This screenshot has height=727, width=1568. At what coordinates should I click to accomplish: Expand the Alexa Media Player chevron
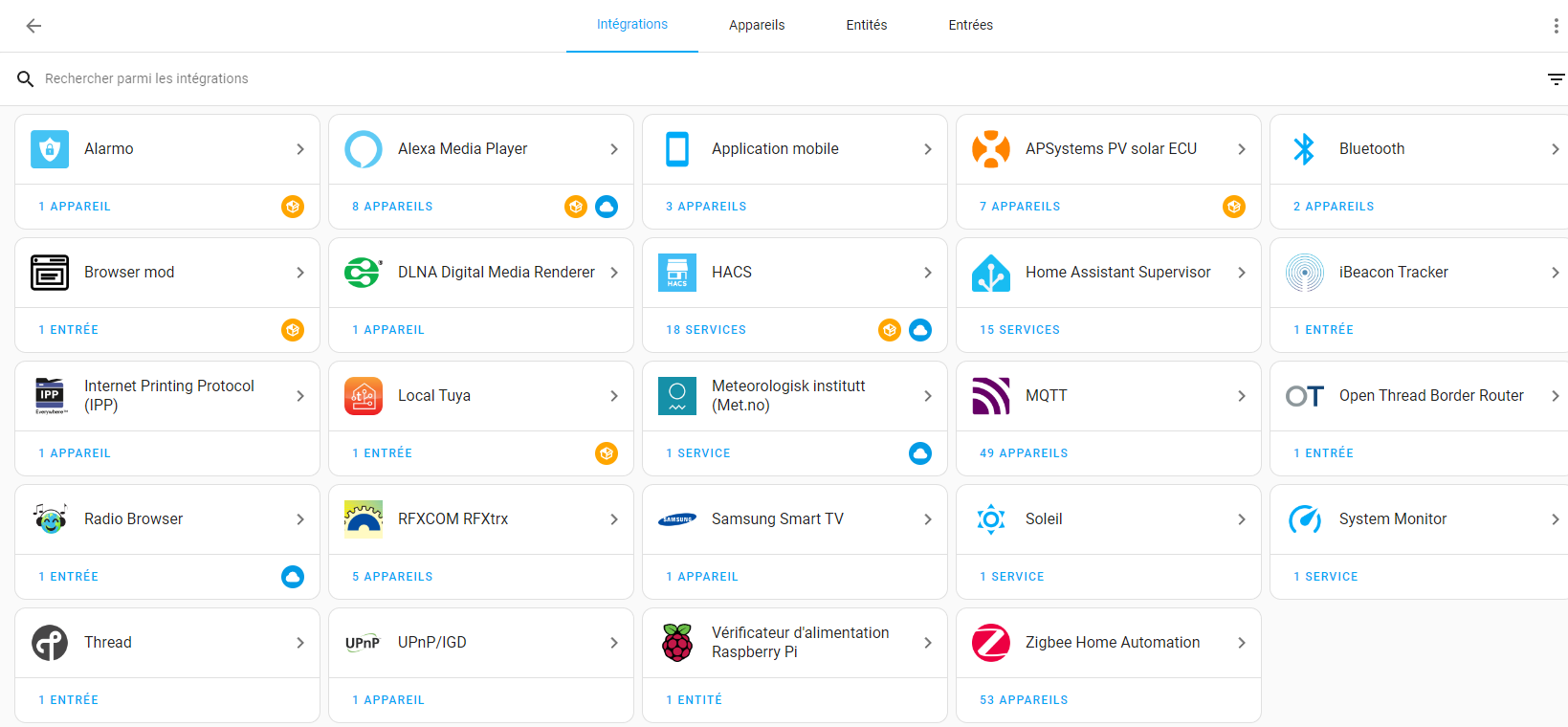point(614,149)
